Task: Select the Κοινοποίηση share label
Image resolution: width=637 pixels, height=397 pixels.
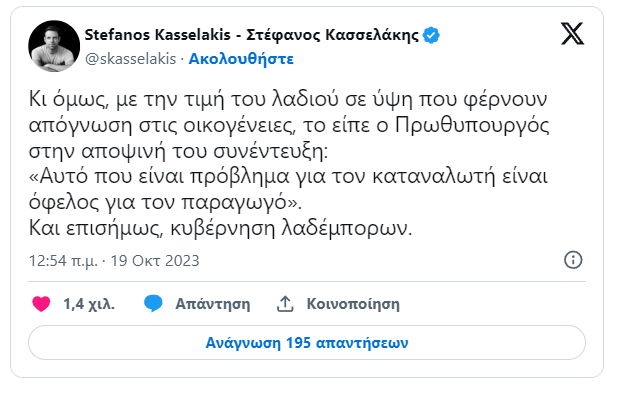Action: coord(353,304)
